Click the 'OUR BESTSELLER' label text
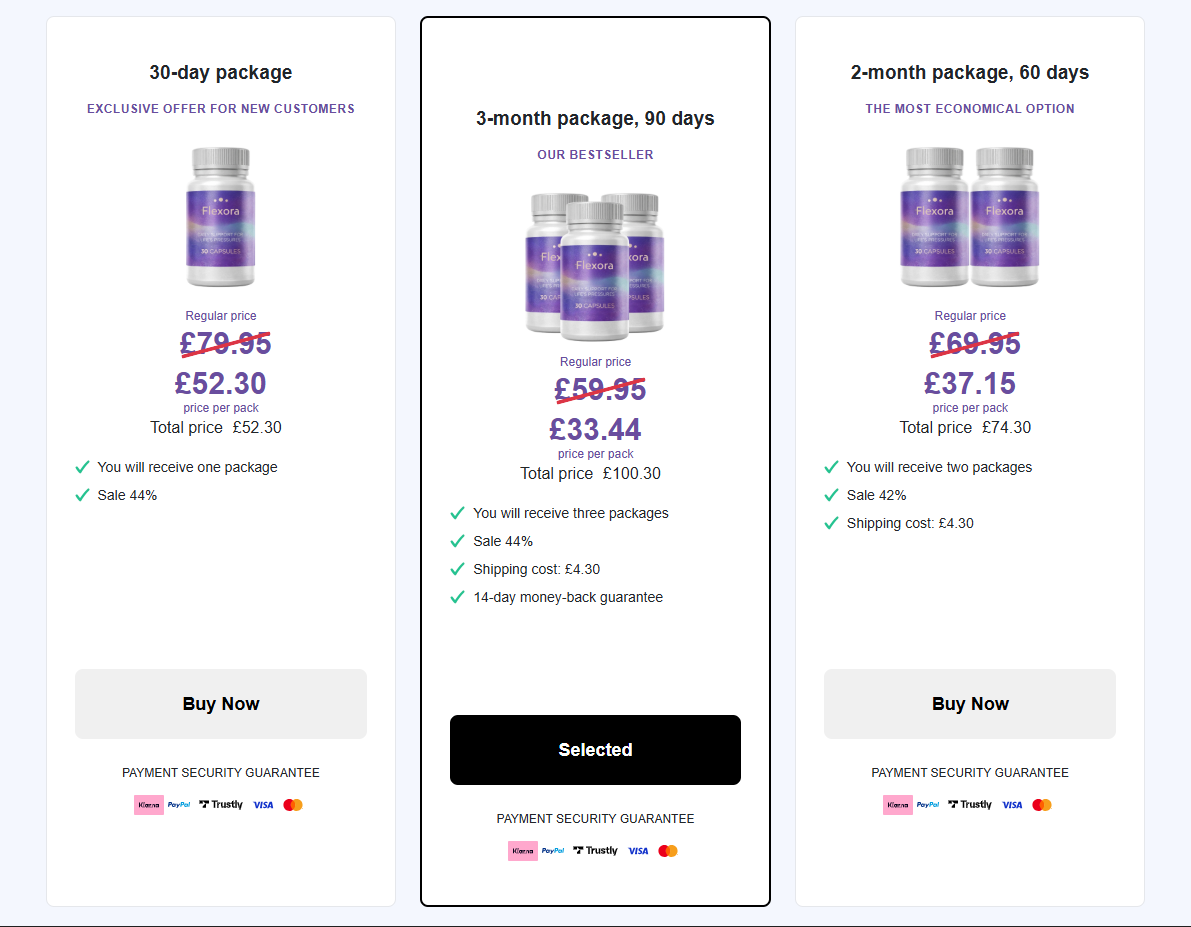This screenshot has width=1191, height=927. [x=595, y=154]
